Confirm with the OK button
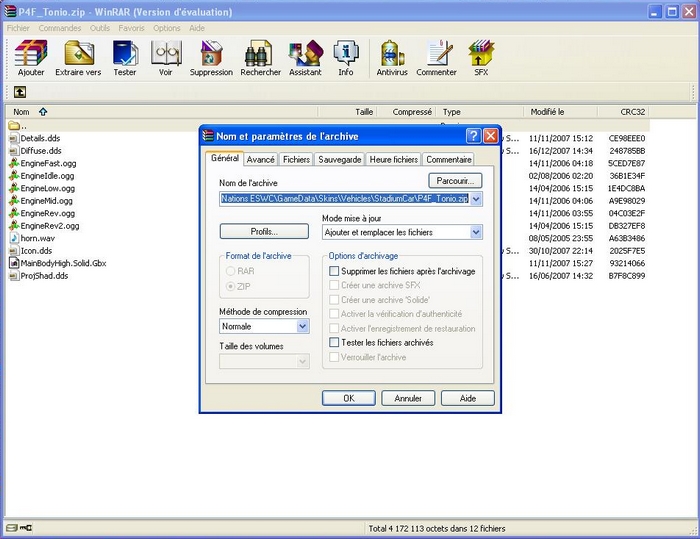The width and height of the screenshot is (700, 539). pyautogui.click(x=349, y=398)
